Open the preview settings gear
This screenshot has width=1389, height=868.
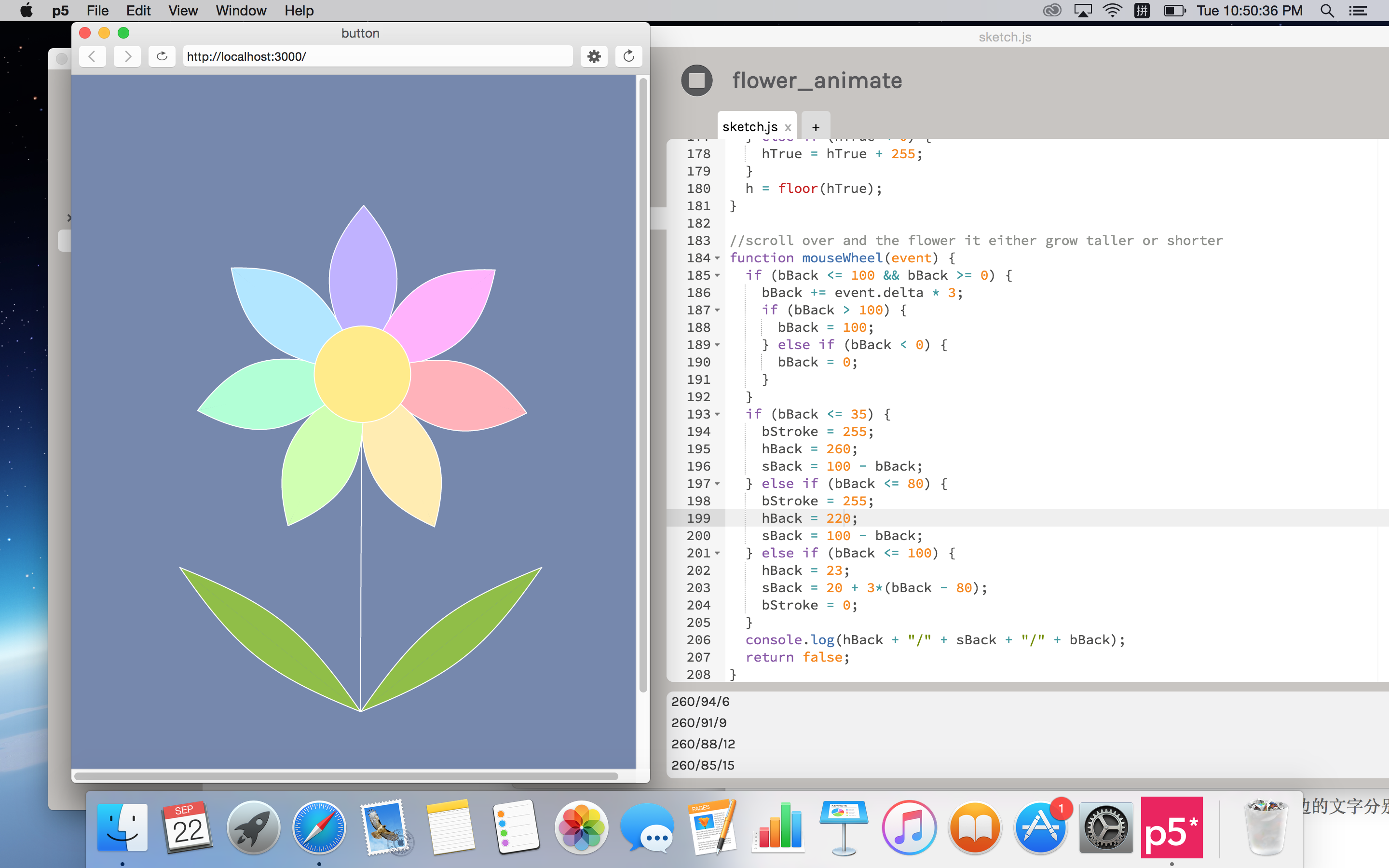(594, 56)
